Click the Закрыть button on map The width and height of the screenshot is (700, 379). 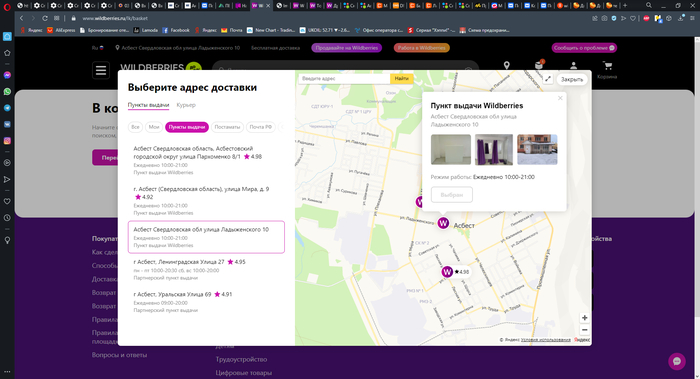571,79
